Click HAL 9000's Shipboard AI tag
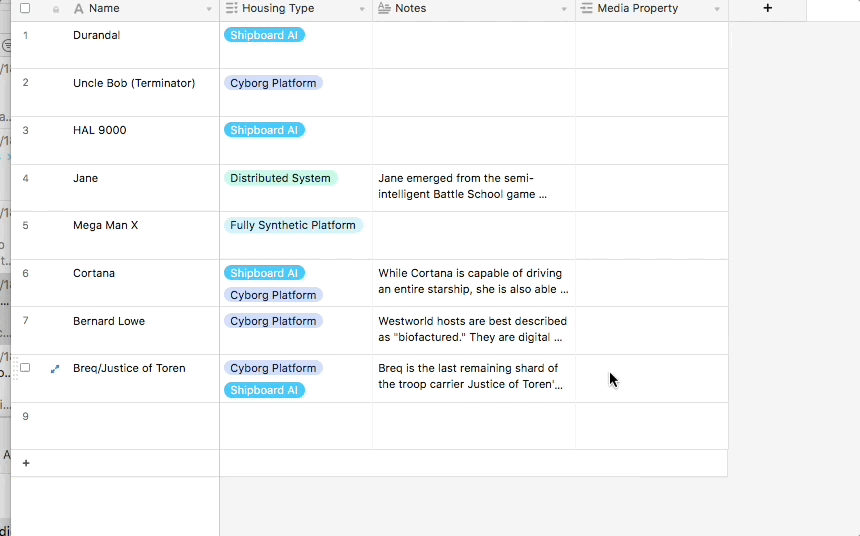This screenshot has height=536, width=860. (264, 130)
